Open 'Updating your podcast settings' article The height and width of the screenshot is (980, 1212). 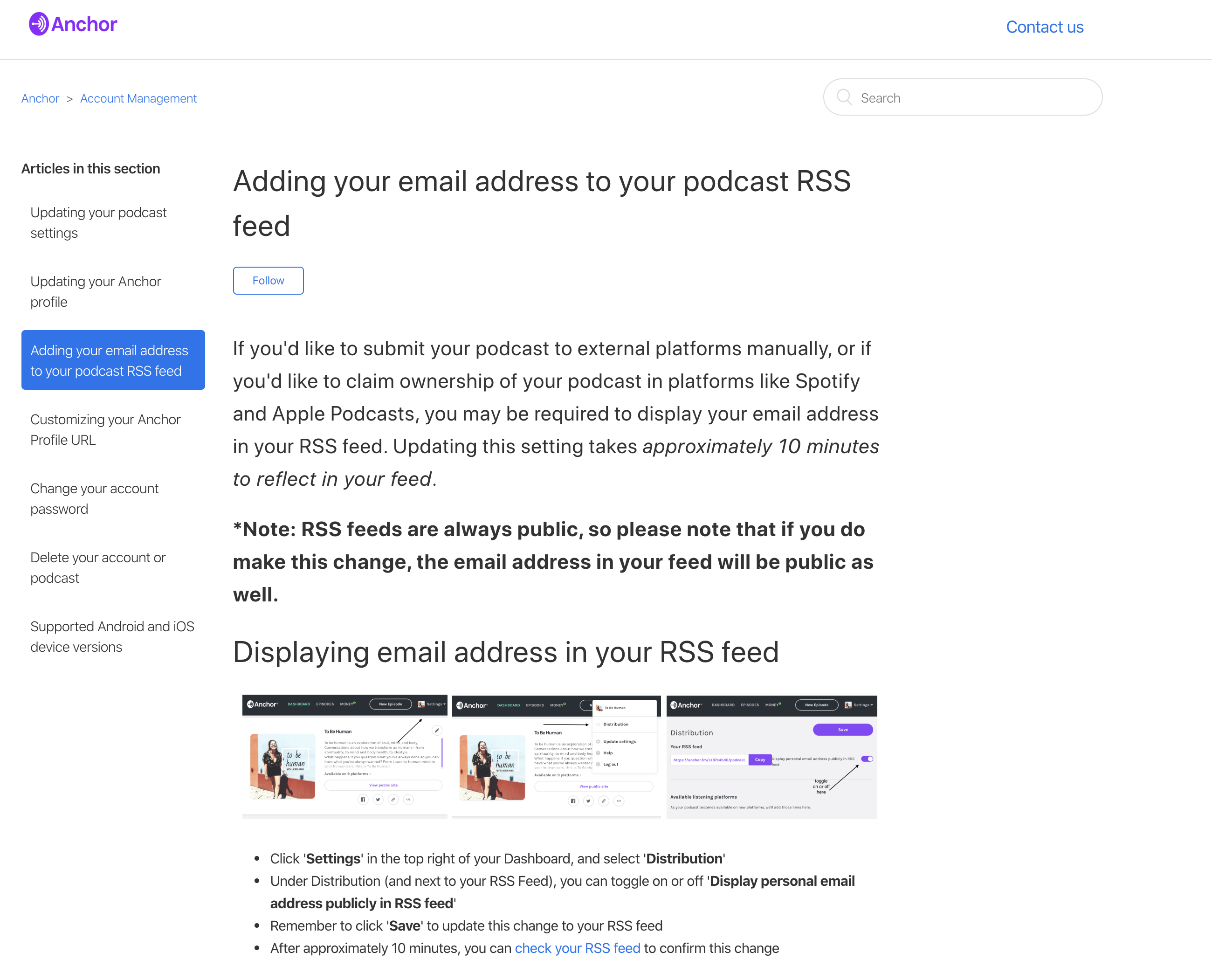(x=113, y=222)
